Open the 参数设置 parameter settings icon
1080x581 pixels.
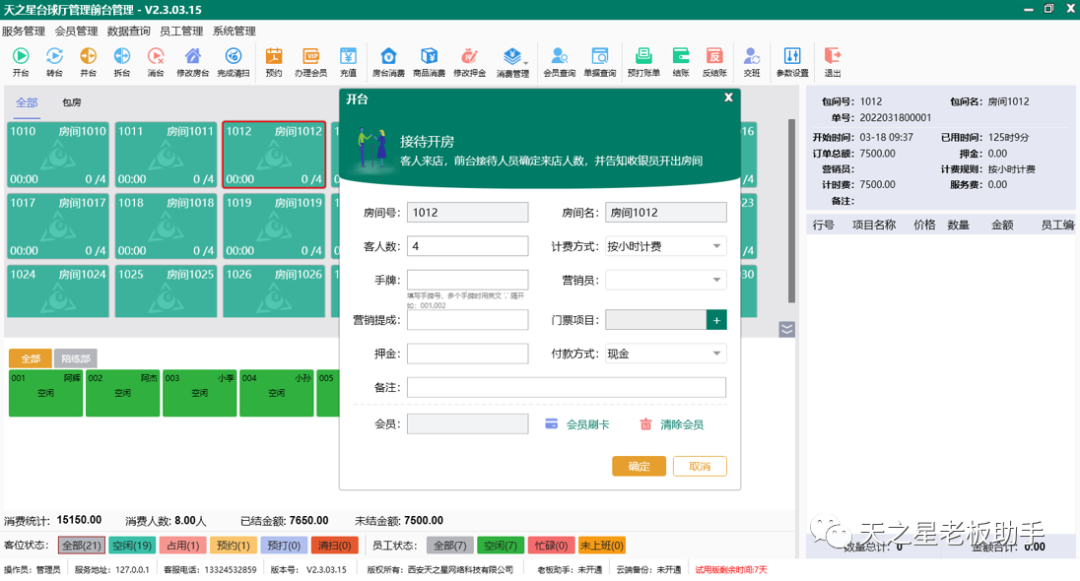click(x=791, y=62)
